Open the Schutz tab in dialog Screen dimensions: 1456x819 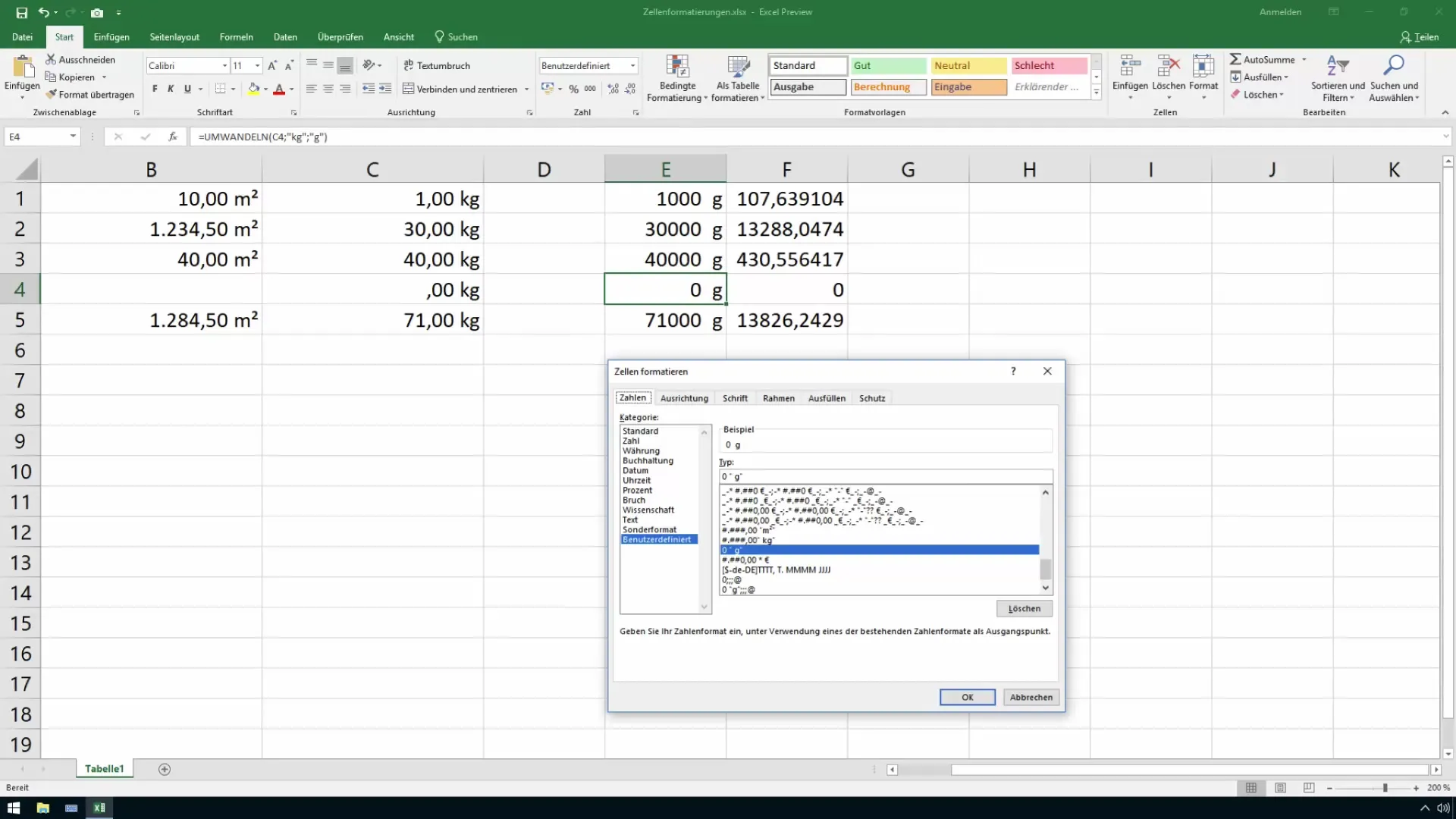872,398
